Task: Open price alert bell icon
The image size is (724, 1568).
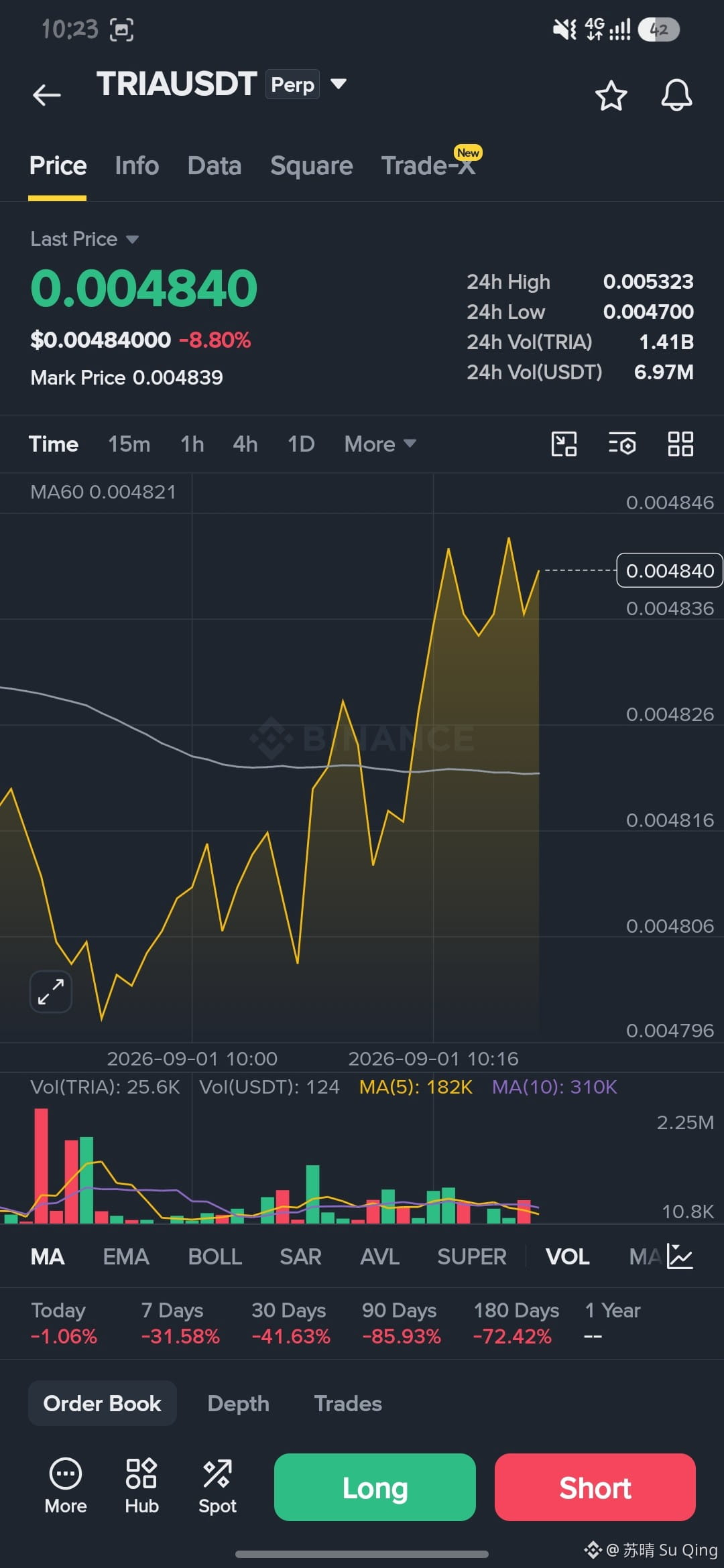Action: tap(676, 95)
